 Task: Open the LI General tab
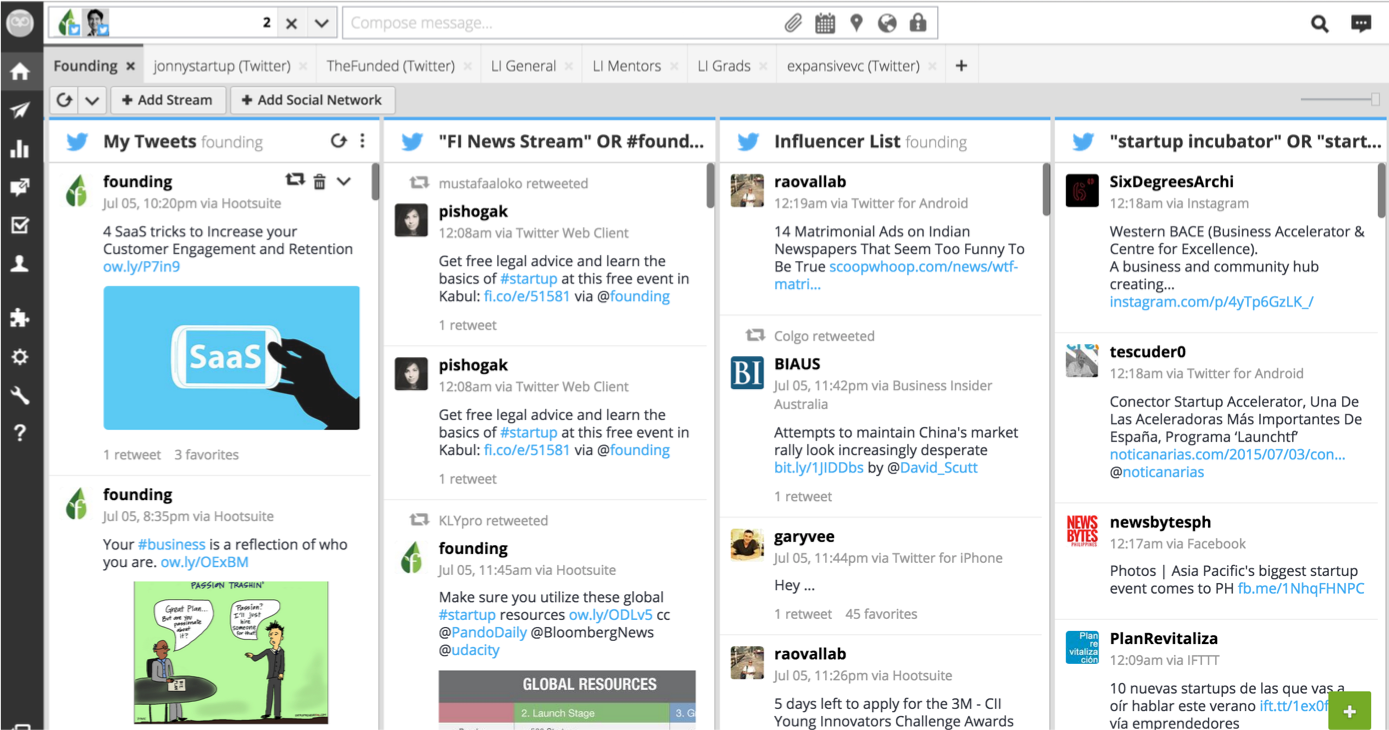click(x=523, y=66)
